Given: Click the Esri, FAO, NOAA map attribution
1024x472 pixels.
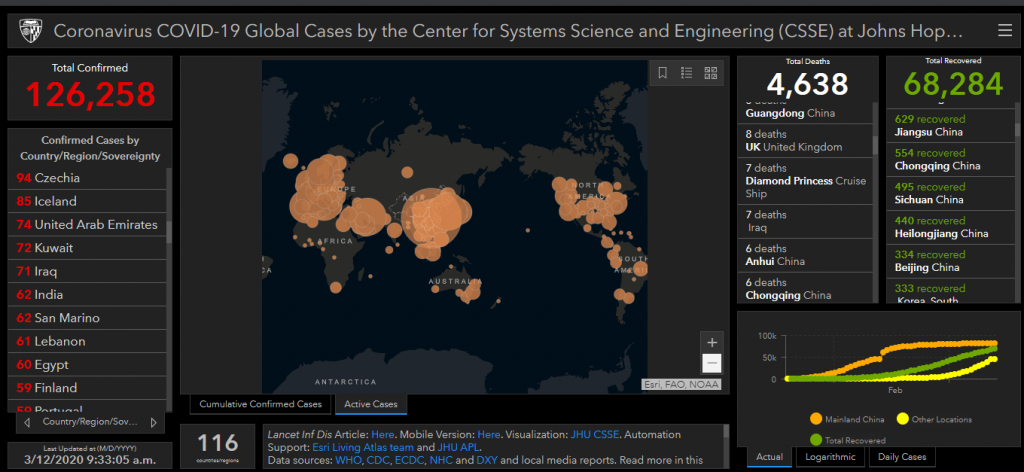Looking at the screenshot, I should 681,385.
